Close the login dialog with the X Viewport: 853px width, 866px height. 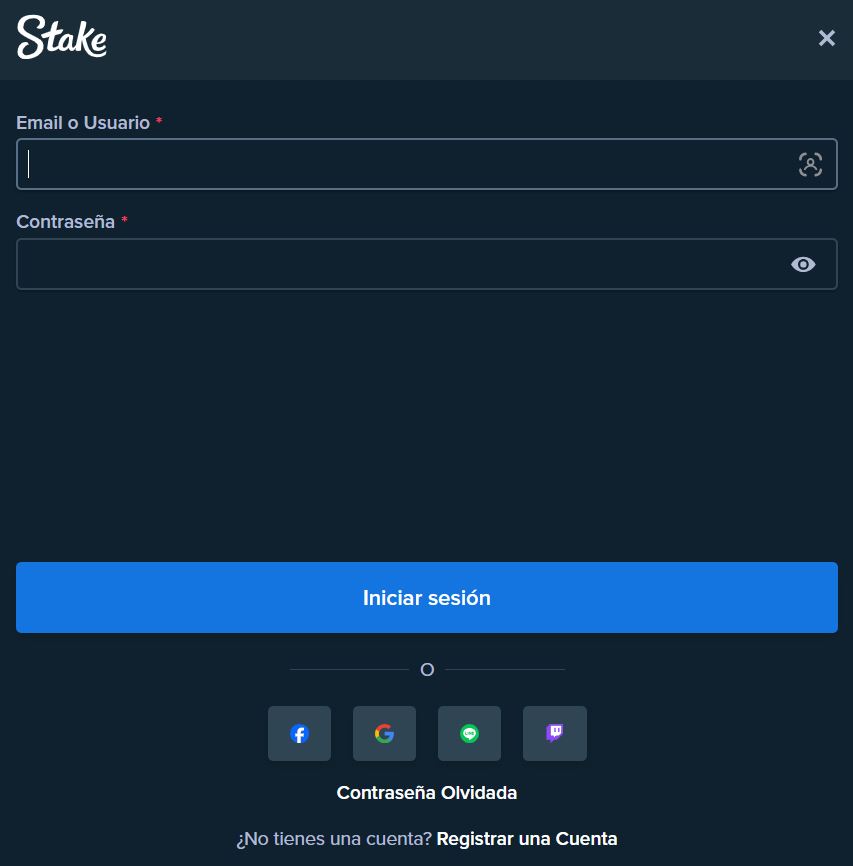click(x=826, y=38)
